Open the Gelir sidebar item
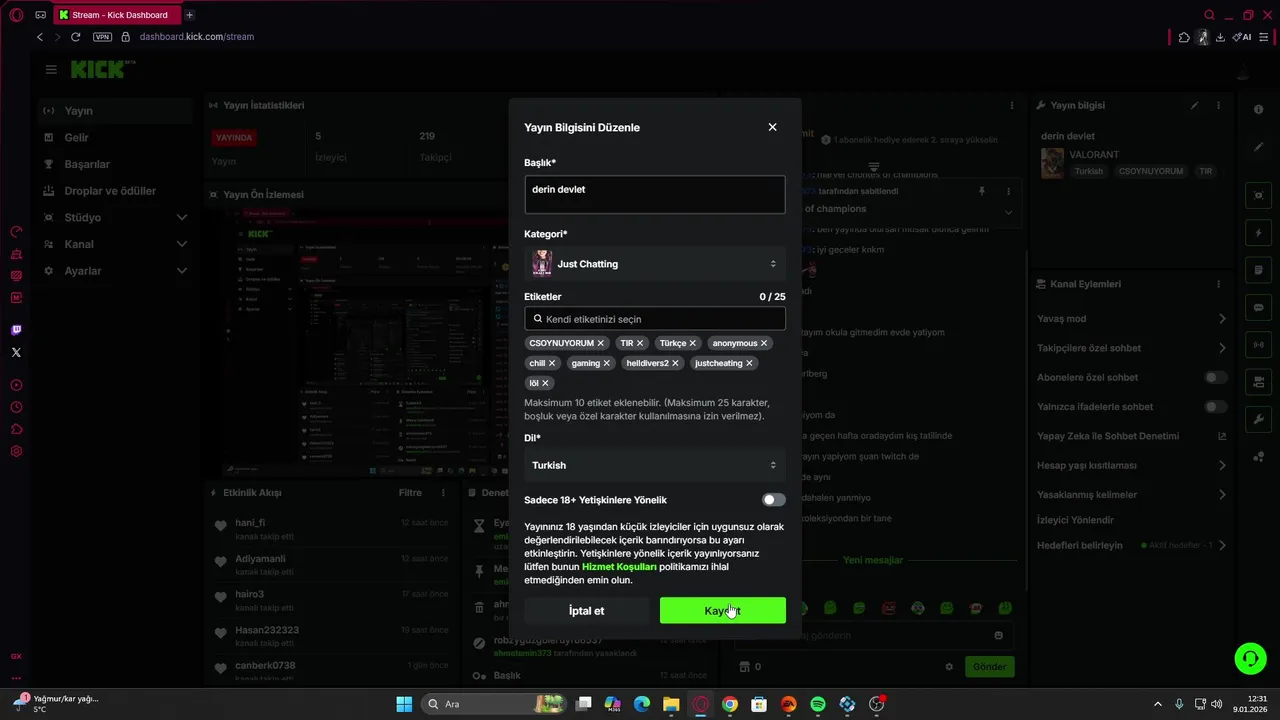1280x720 pixels. pyautogui.click(x=115, y=138)
